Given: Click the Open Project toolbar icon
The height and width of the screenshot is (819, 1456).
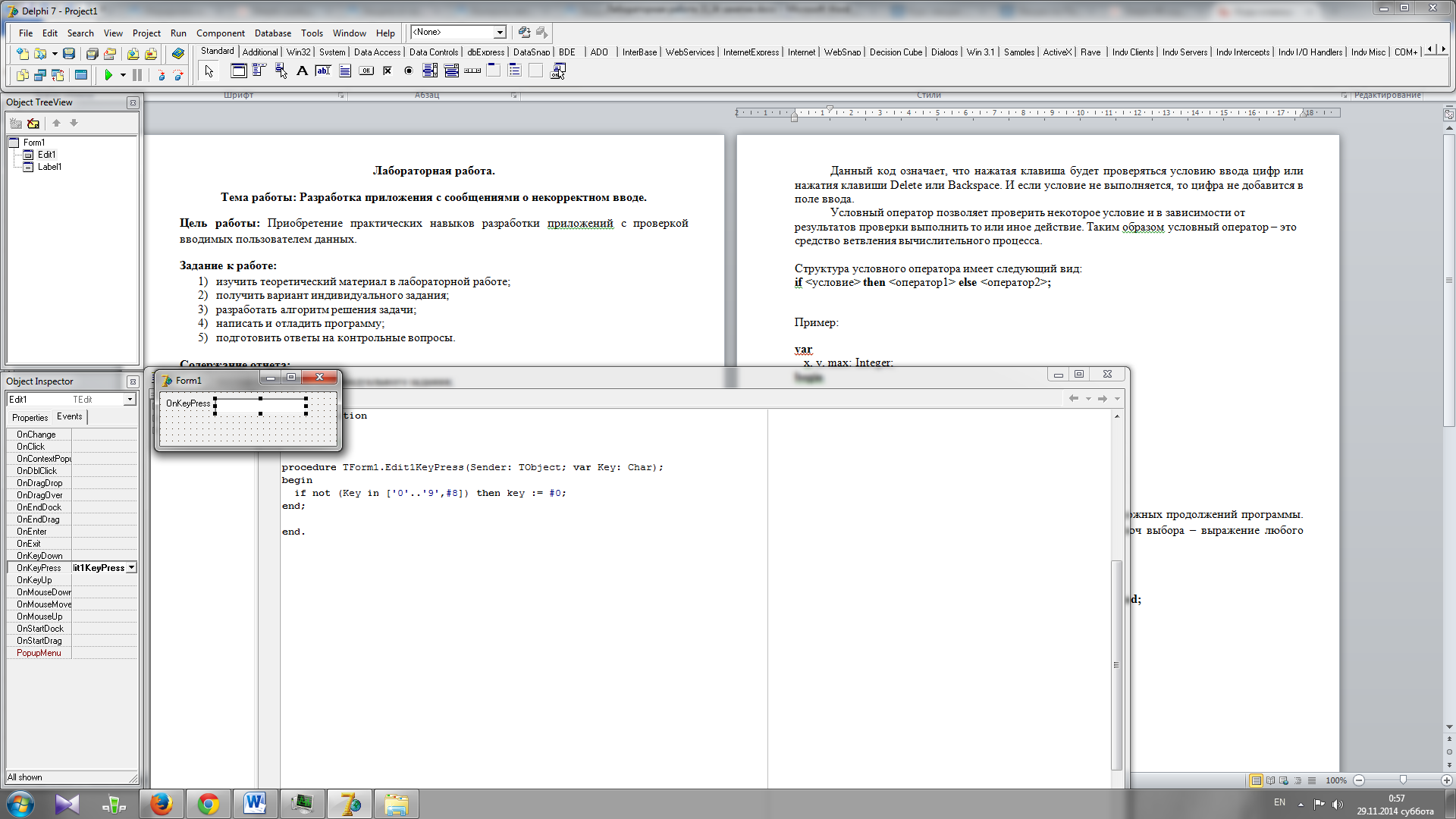Looking at the screenshot, I should click(110, 54).
